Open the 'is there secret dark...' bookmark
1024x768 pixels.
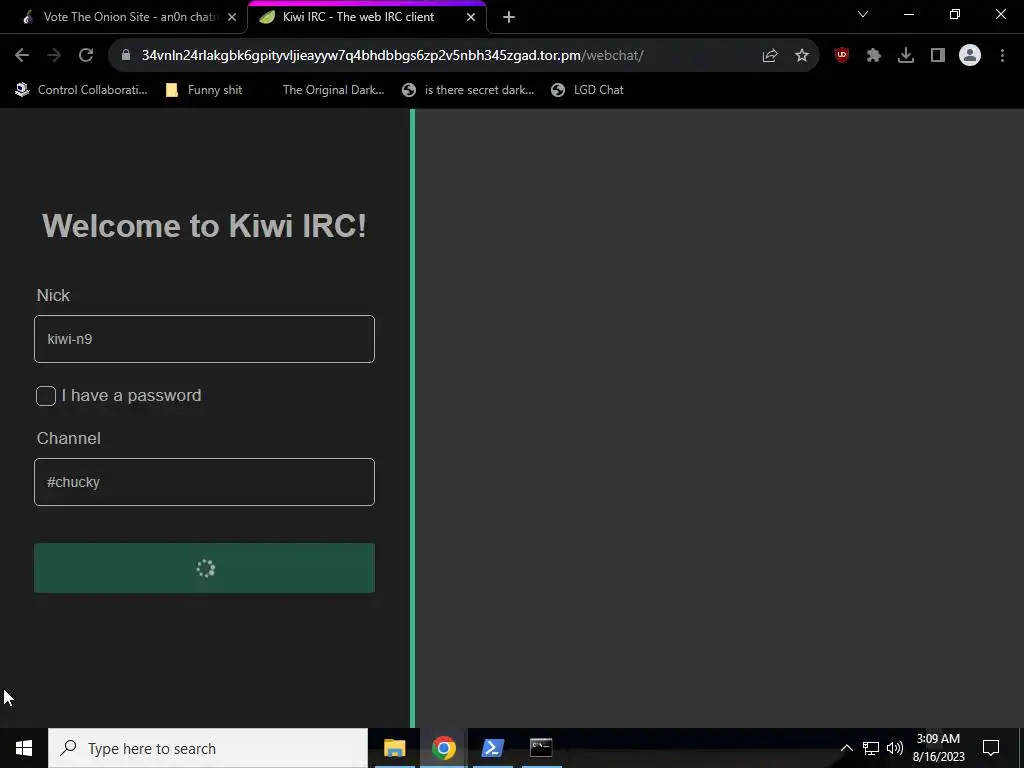tap(468, 90)
